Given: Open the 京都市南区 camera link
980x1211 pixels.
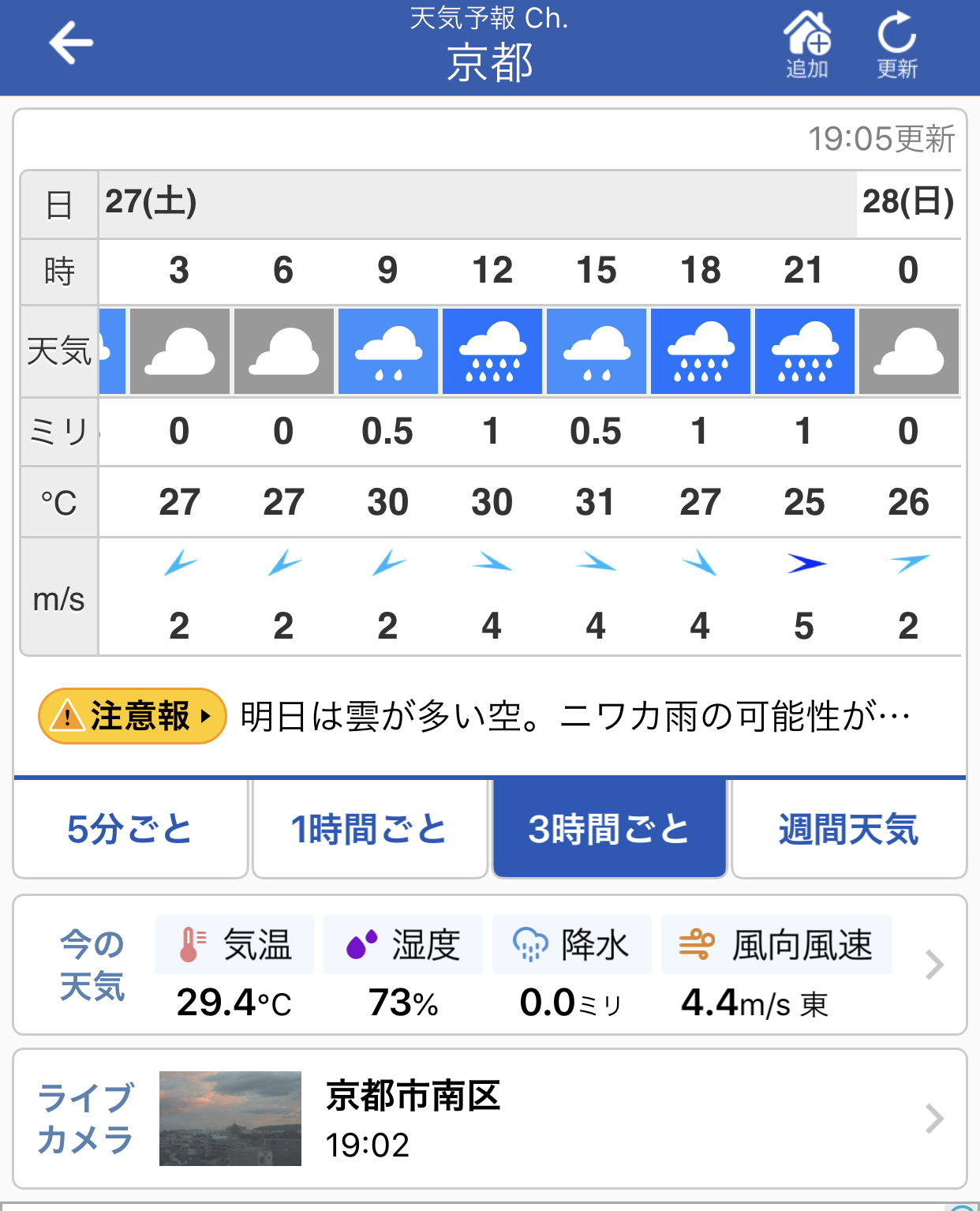Looking at the screenshot, I should tap(413, 1097).
